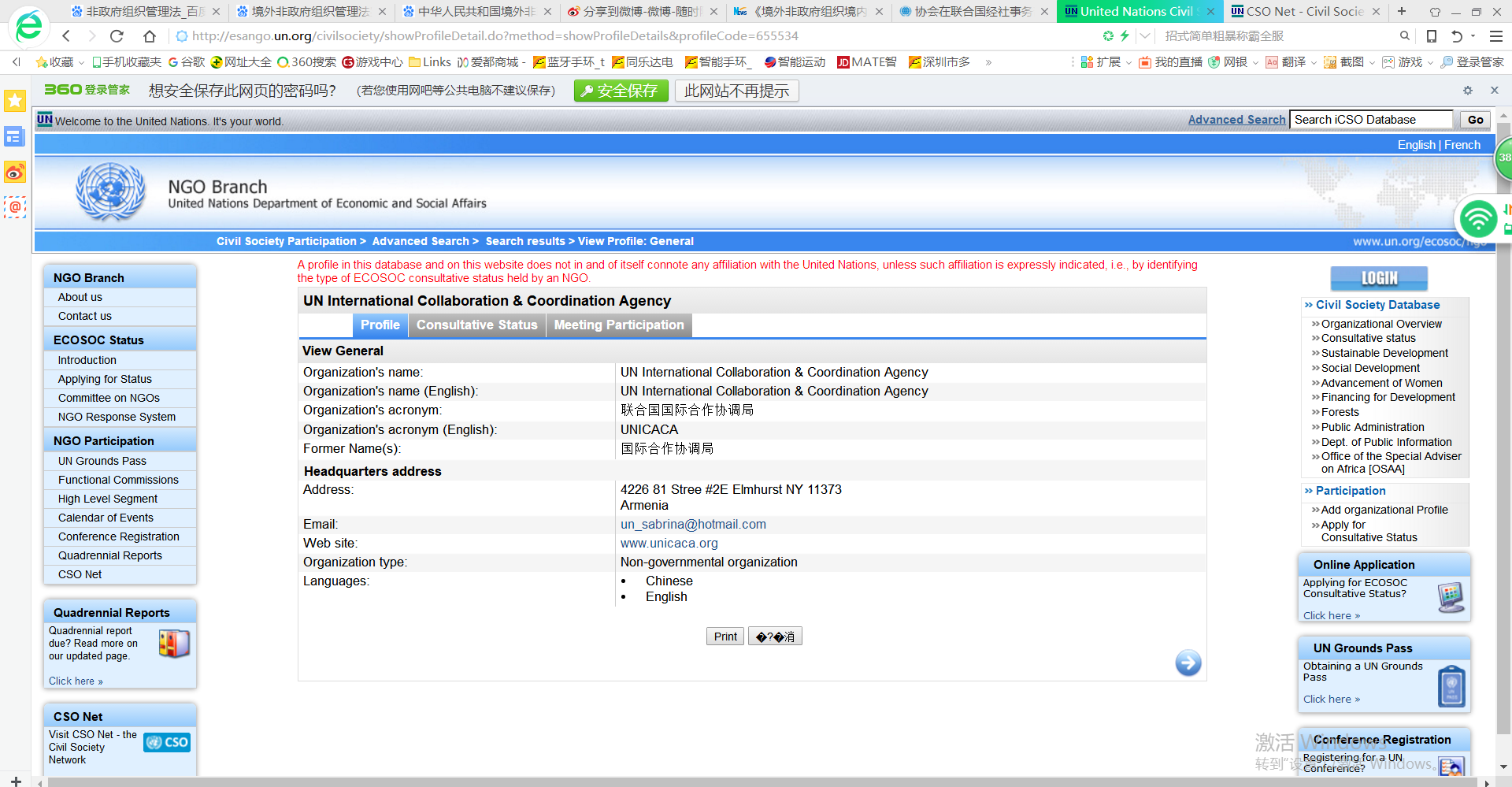Image resolution: width=1512 pixels, height=787 pixels.
Task: Click the Go search button
Action: tap(1475, 120)
